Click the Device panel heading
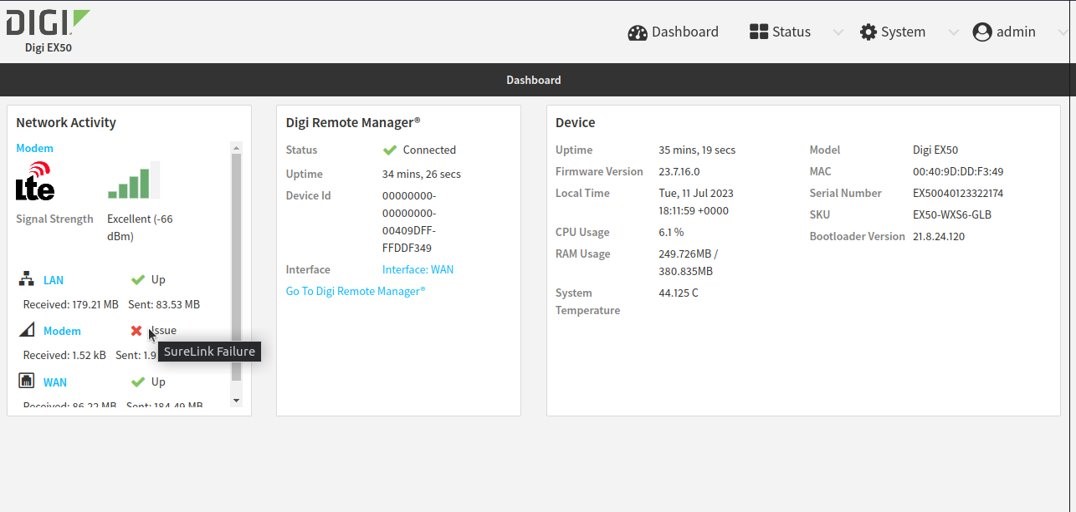1076x512 pixels. (x=575, y=122)
